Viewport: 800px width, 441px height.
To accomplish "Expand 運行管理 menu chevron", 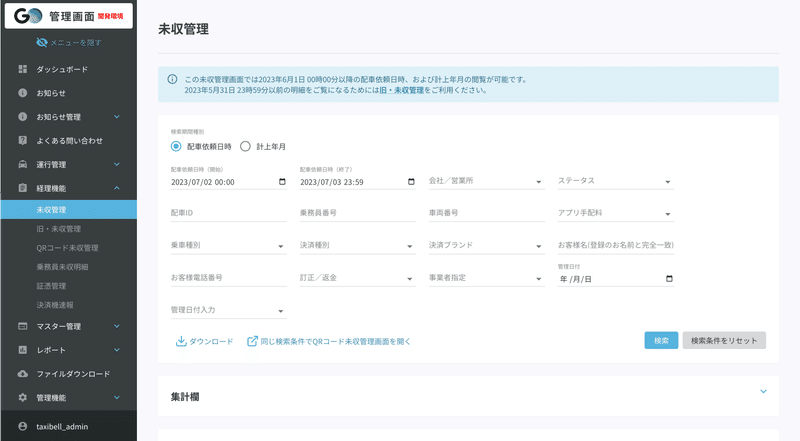I will 117,164.
